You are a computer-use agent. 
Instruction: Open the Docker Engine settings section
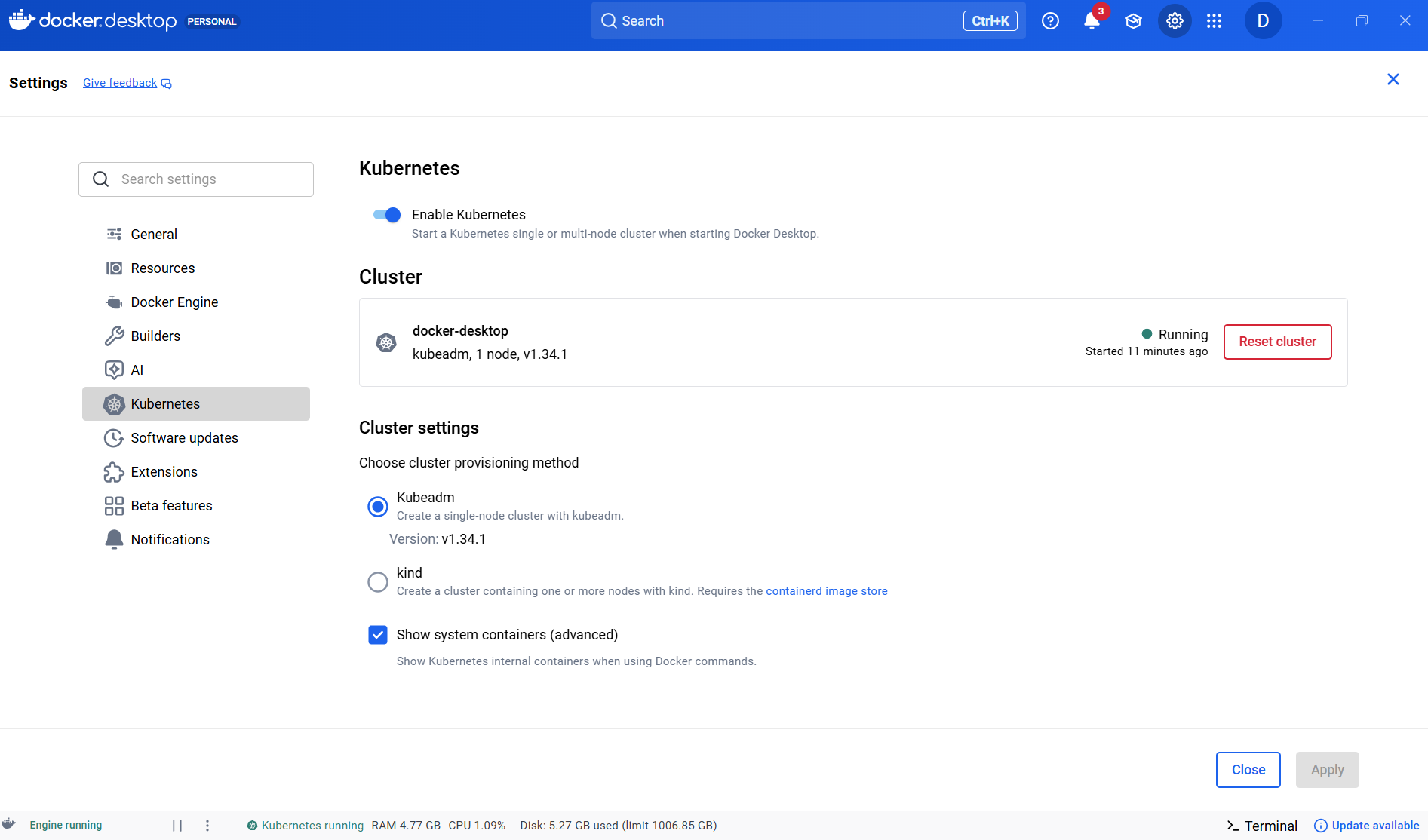tap(174, 302)
